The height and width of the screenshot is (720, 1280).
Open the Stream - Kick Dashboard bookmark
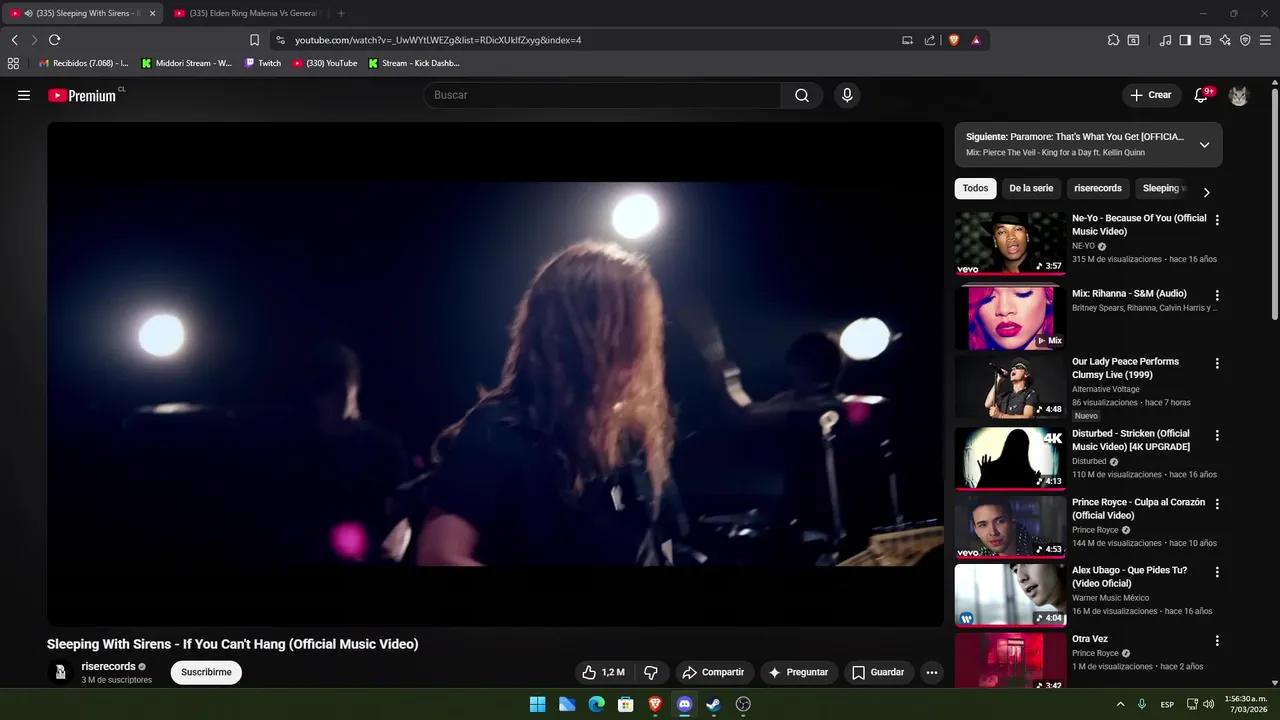tap(414, 63)
